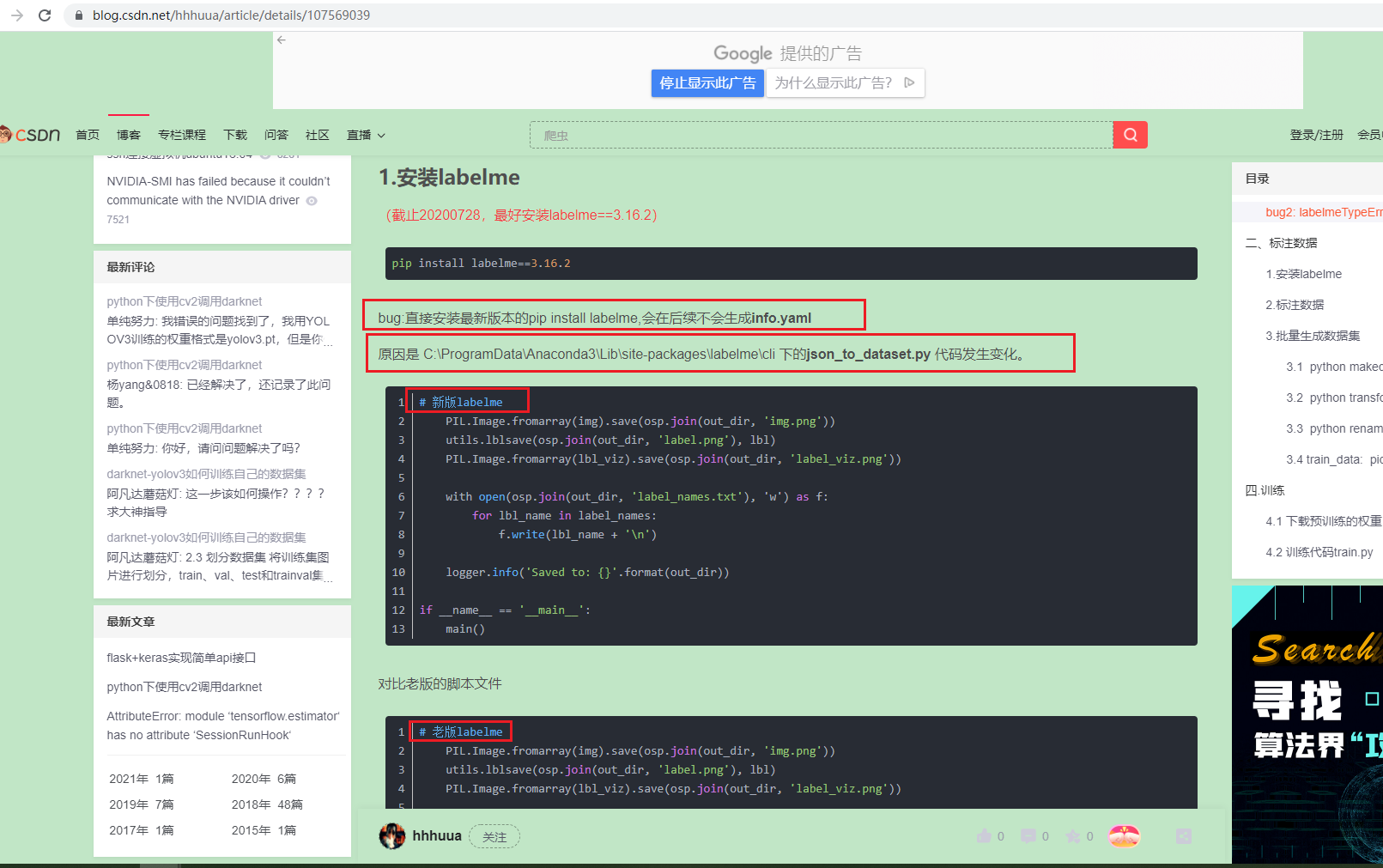Click view-count eye icon beside NVIDIA driver article
This screenshot has height=868, width=1383.
click(312, 201)
